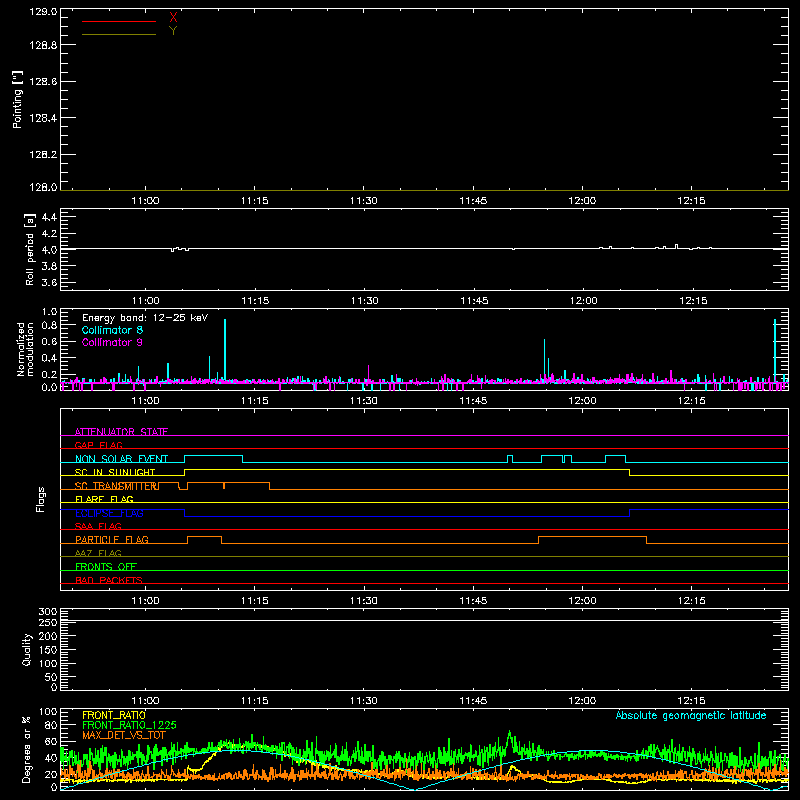Viewport: 800px width, 800px height.
Task: Click the Pointing axis title
Action: coord(18,99)
